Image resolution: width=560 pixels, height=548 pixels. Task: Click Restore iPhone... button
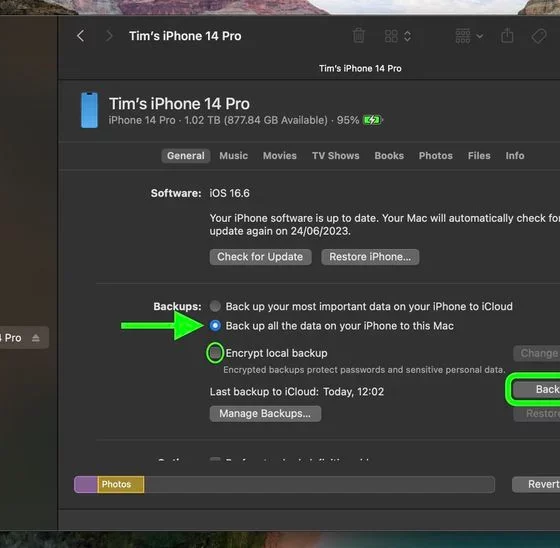tap(370, 257)
